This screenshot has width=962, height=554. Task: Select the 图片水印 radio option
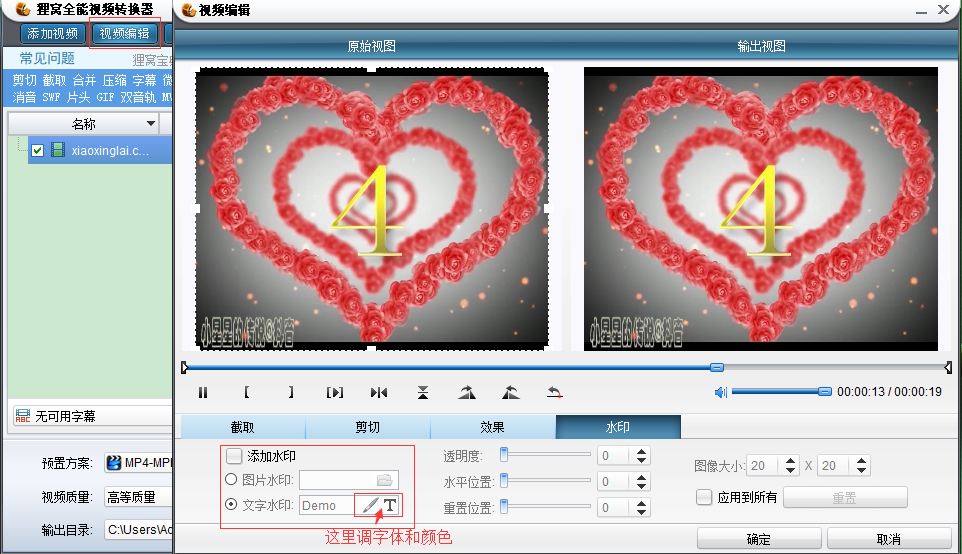pos(232,480)
